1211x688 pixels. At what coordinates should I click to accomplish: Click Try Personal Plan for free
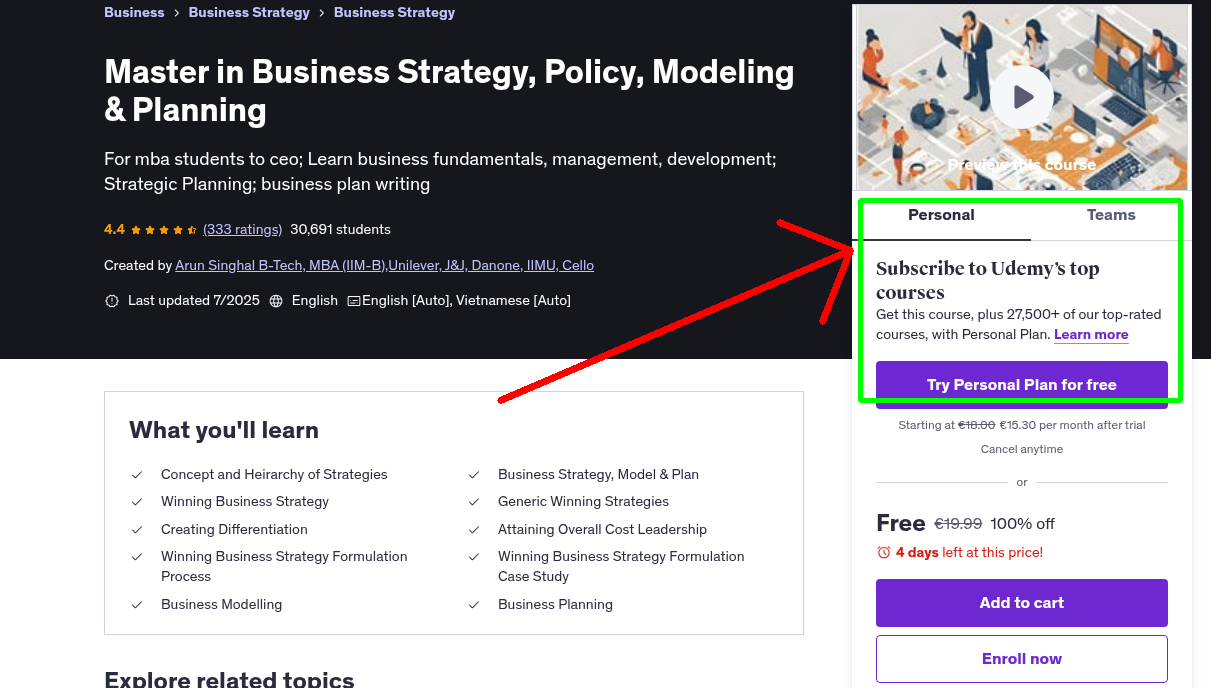pos(1022,385)
